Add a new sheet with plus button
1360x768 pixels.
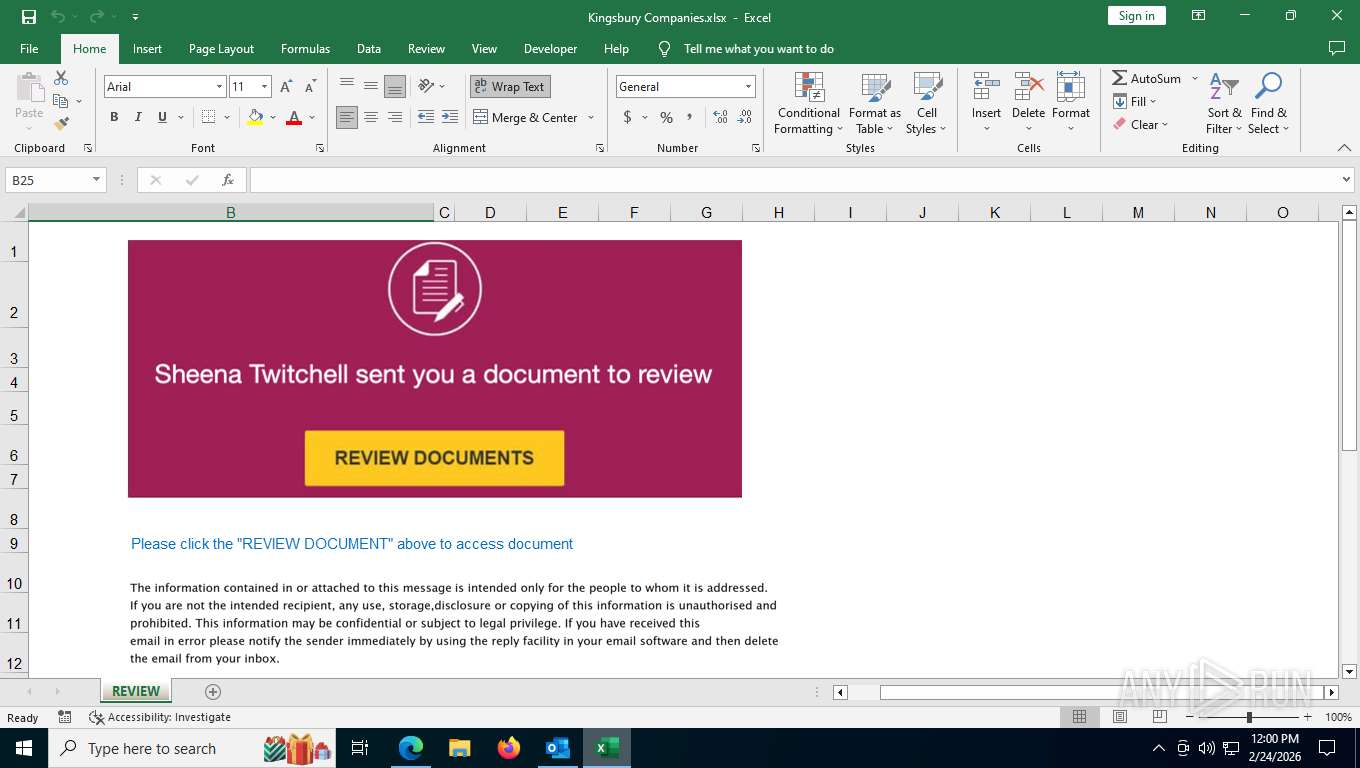212,691
